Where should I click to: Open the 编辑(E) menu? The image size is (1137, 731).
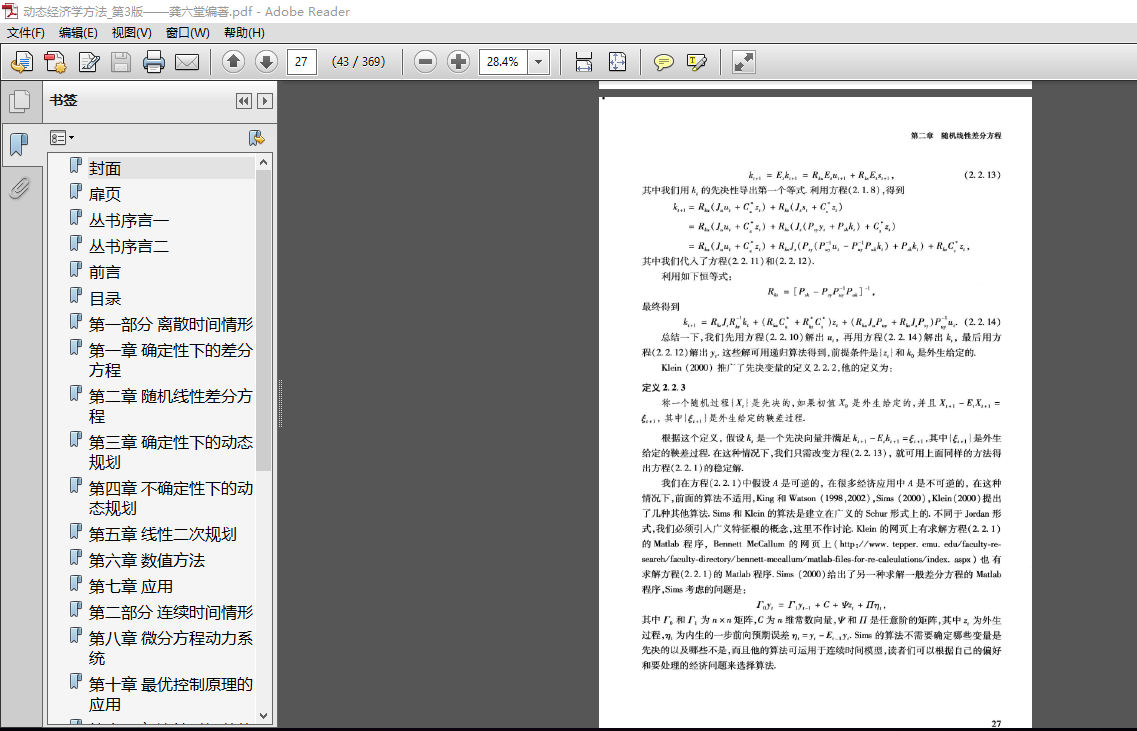coord(78,33)
